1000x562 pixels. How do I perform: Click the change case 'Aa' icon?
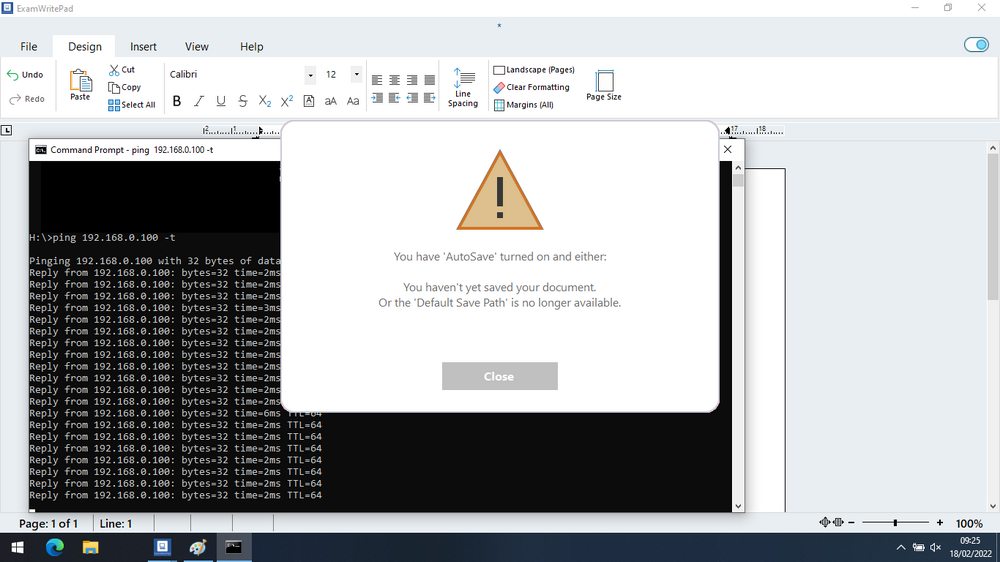pyautogui.click(x=353, y=101)
